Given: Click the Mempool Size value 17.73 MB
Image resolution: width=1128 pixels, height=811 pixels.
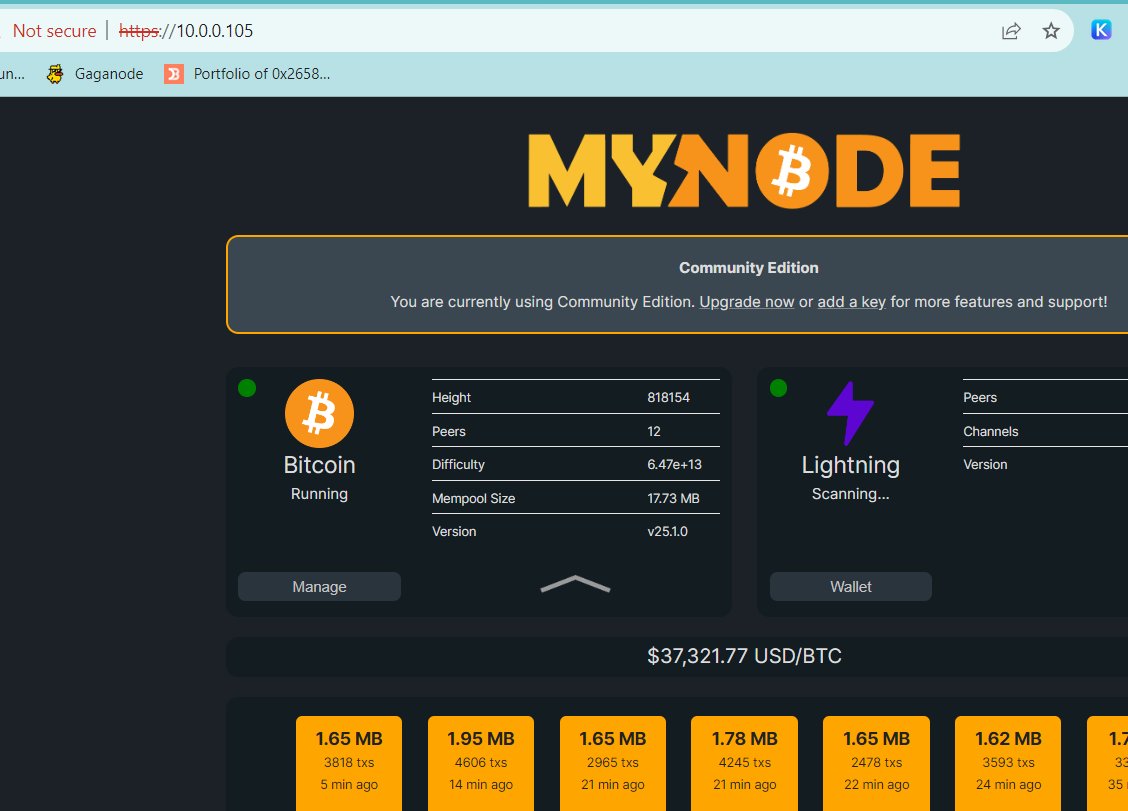Looking at the screenshot, I should (x=673, y=499).
